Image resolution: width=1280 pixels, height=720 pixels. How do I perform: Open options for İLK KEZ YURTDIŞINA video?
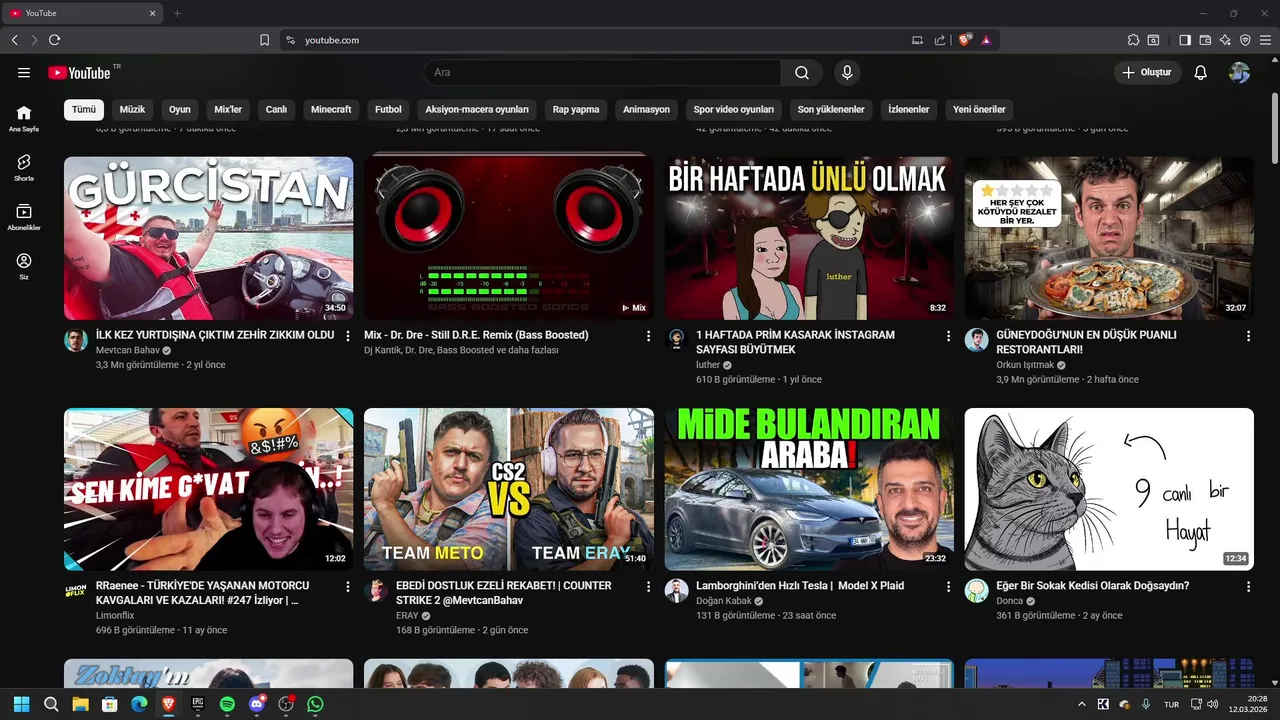348,336
